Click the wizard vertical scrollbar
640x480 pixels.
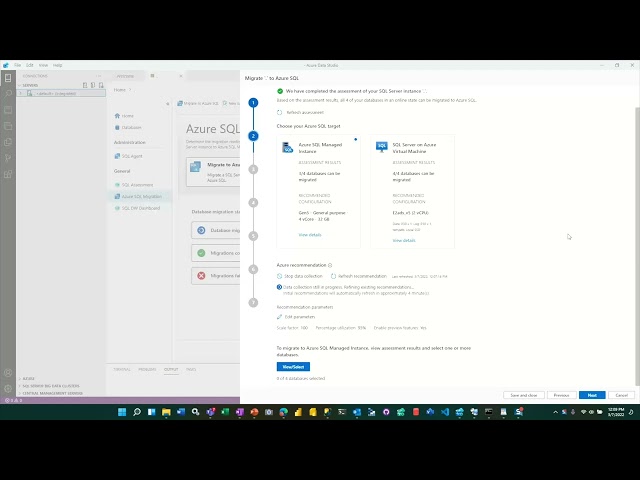[x=638, y=246]
